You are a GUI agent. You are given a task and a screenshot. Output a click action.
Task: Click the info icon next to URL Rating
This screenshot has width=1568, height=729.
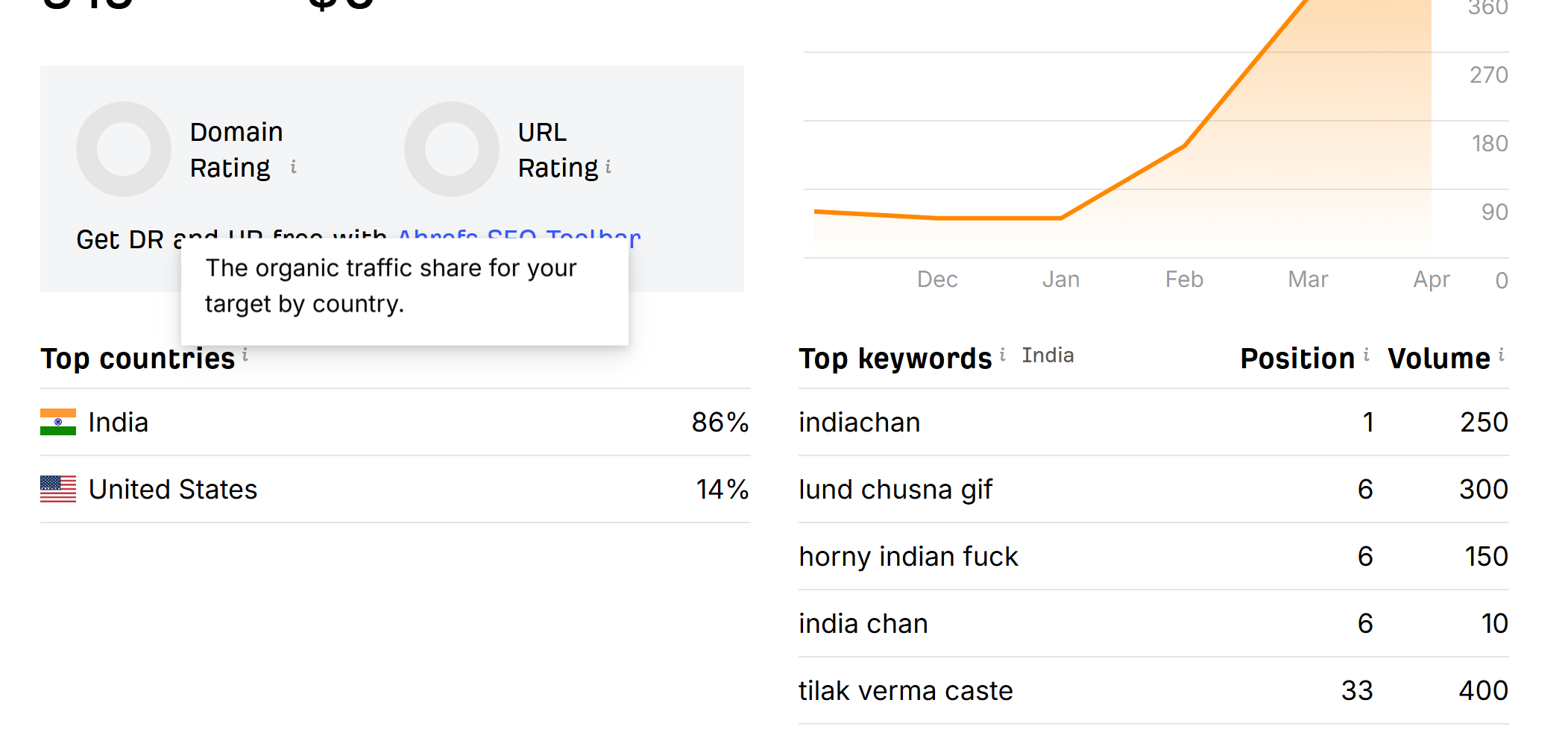608,167
